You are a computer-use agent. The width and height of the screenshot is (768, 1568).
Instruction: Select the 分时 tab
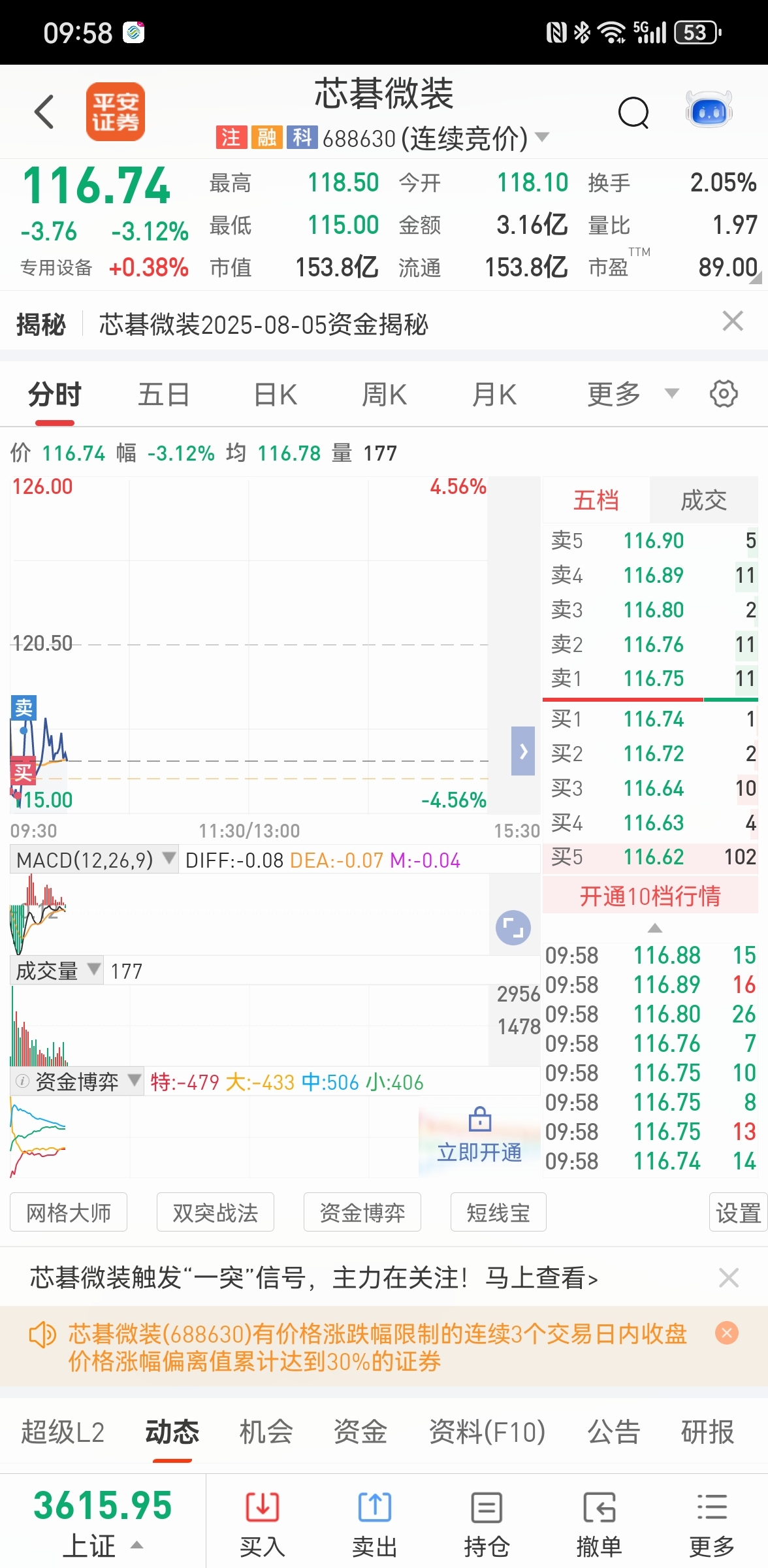click(55, 395)
